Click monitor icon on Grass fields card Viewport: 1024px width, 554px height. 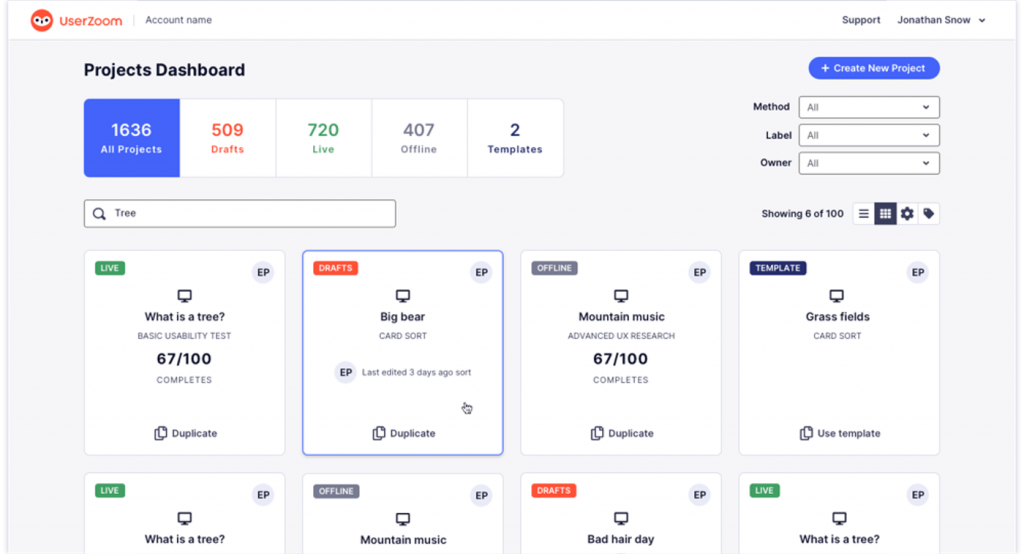pos(837,296)
